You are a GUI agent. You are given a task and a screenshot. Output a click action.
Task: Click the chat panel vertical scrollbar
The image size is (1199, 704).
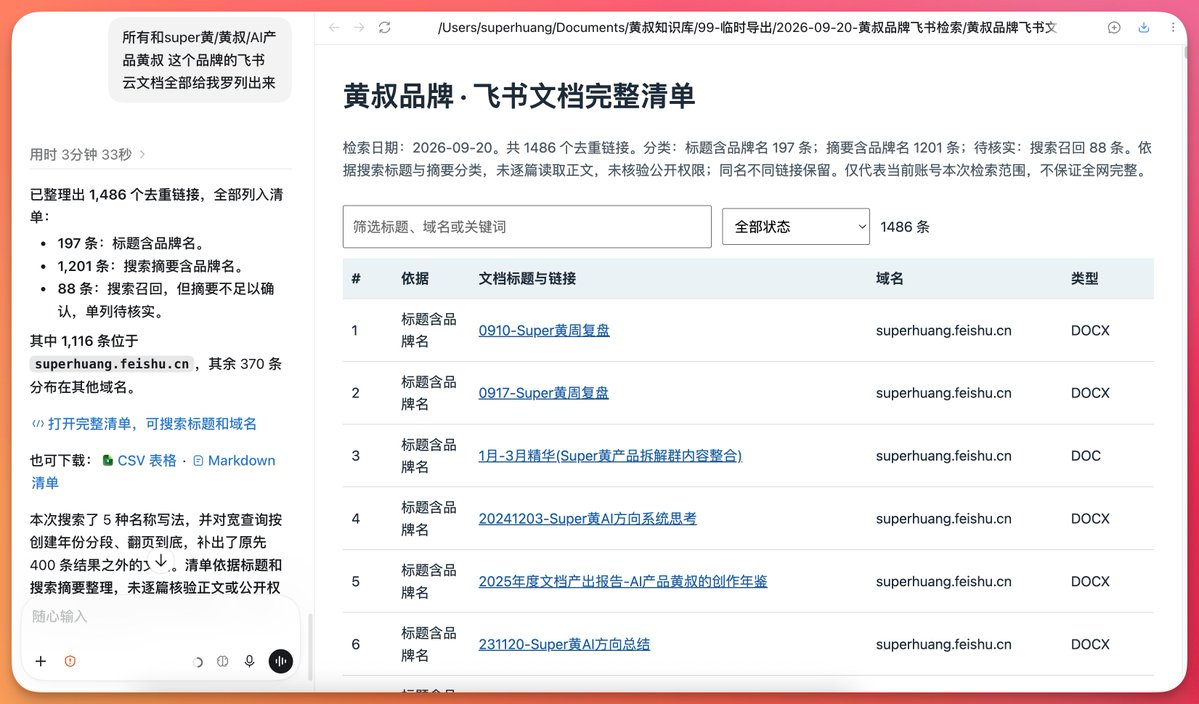coord(310,646)
